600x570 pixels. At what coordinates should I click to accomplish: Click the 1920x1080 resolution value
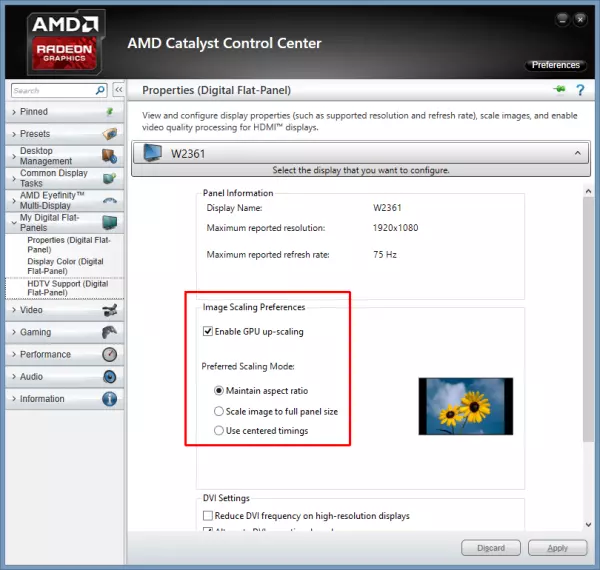pos(395,228)
